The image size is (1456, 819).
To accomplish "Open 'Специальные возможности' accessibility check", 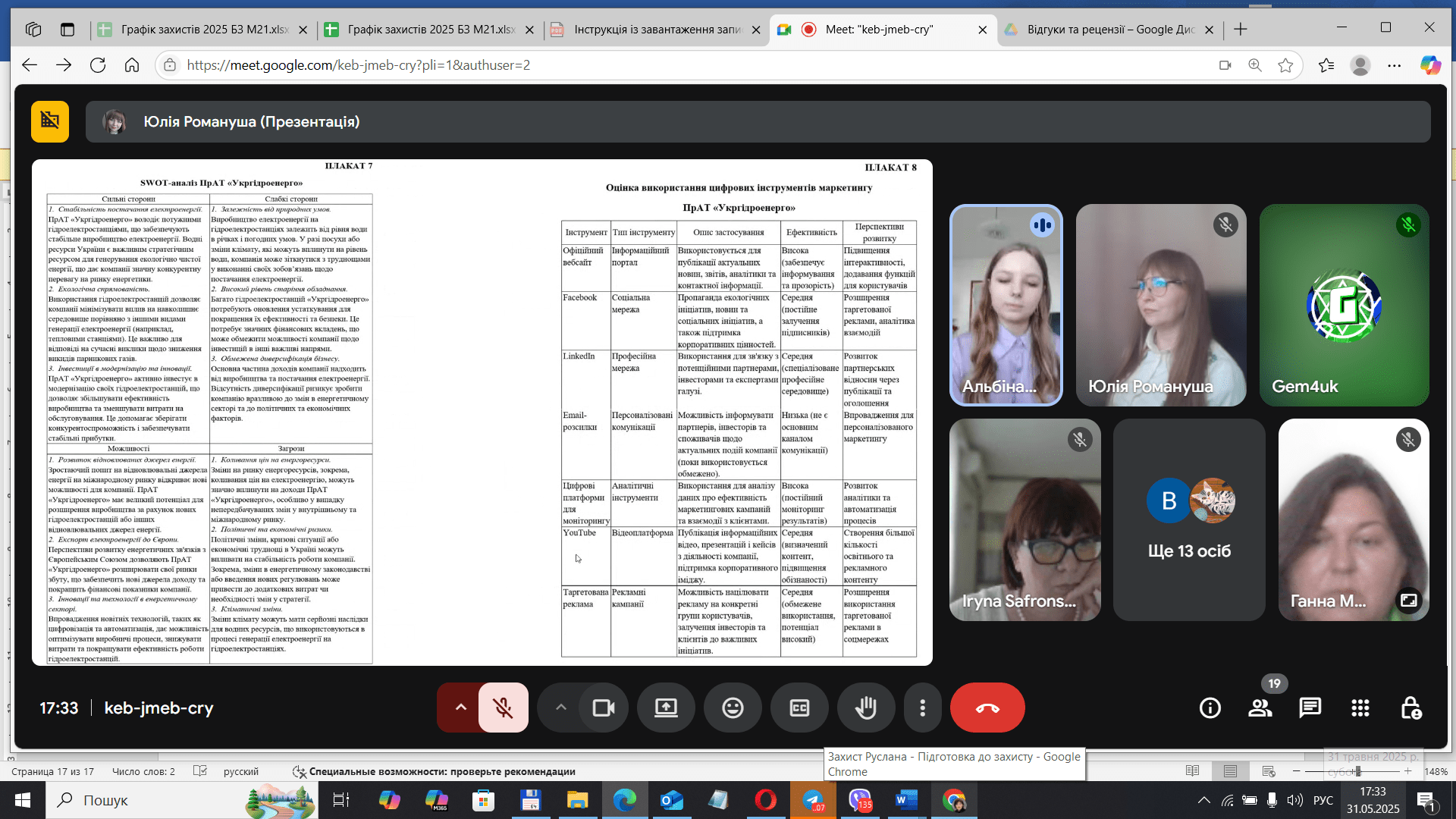I will pos(435,771).
